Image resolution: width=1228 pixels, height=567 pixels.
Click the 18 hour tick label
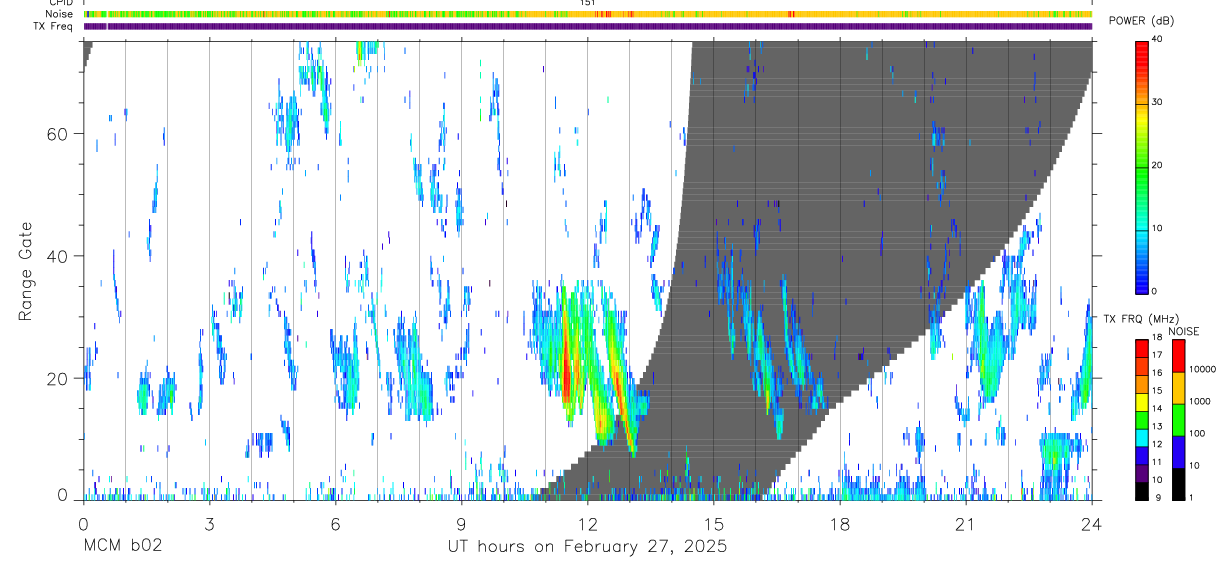pos(839,524)
